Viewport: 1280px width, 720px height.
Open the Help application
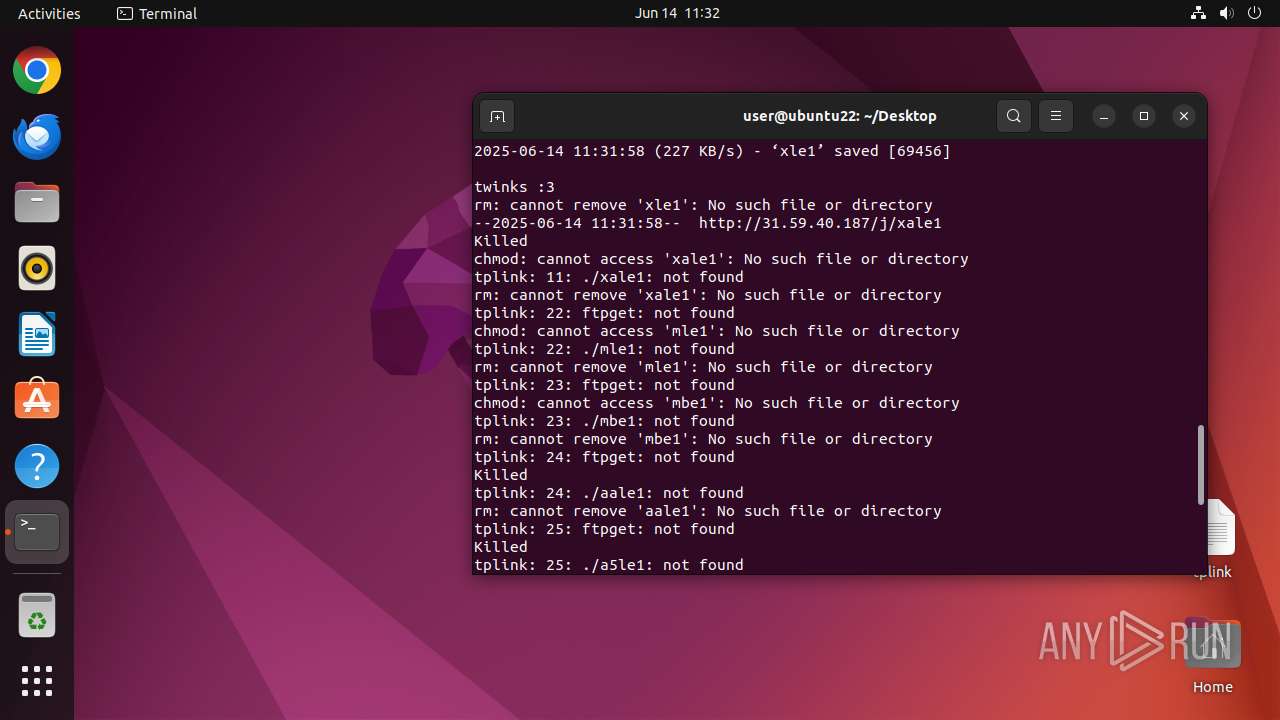[37, 466]
